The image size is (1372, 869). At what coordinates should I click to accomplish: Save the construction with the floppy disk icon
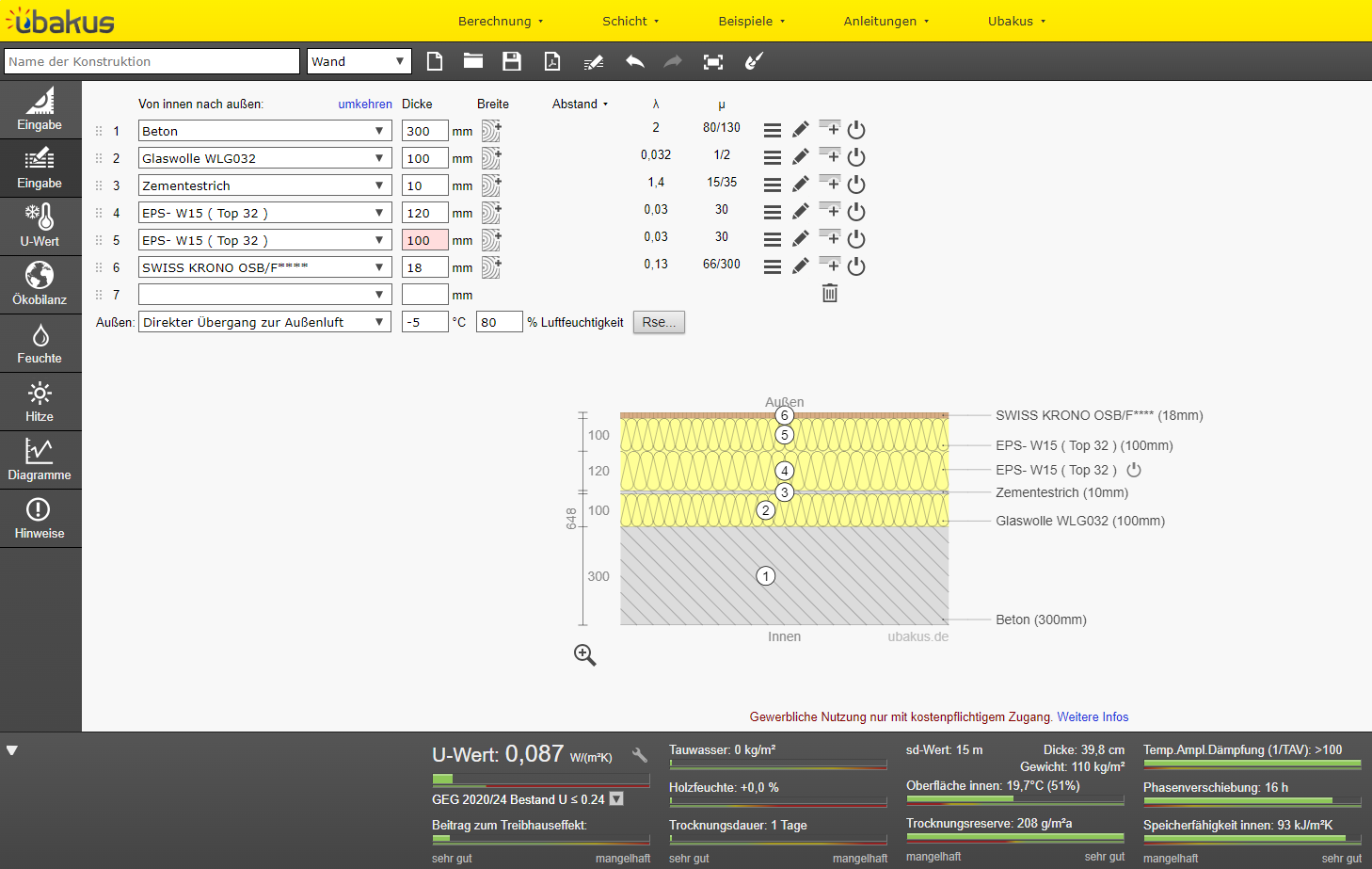click(512, 61)
